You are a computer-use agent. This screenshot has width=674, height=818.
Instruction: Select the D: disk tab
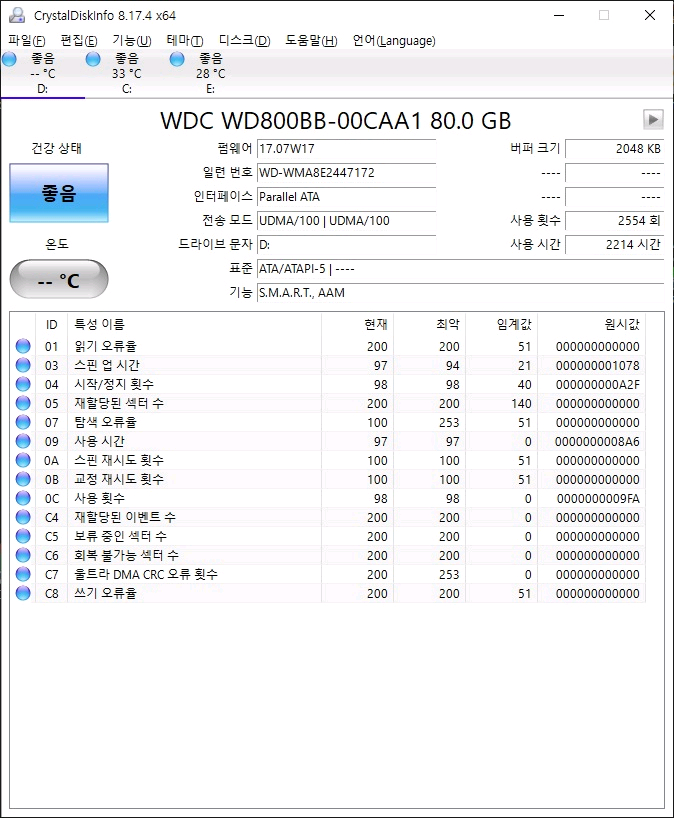click(43, 74)
